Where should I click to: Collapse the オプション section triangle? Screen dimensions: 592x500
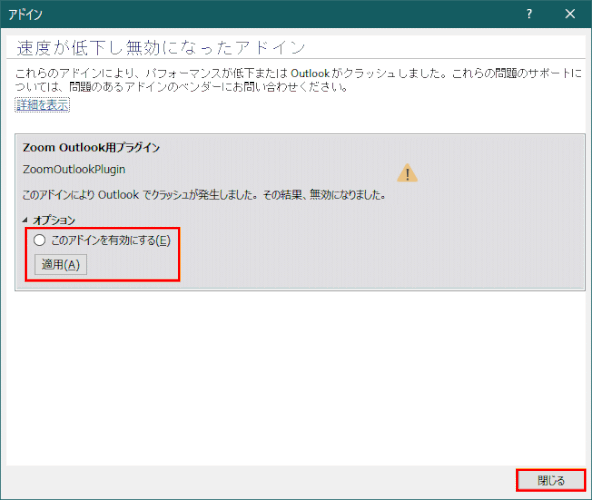pos(25,220)
